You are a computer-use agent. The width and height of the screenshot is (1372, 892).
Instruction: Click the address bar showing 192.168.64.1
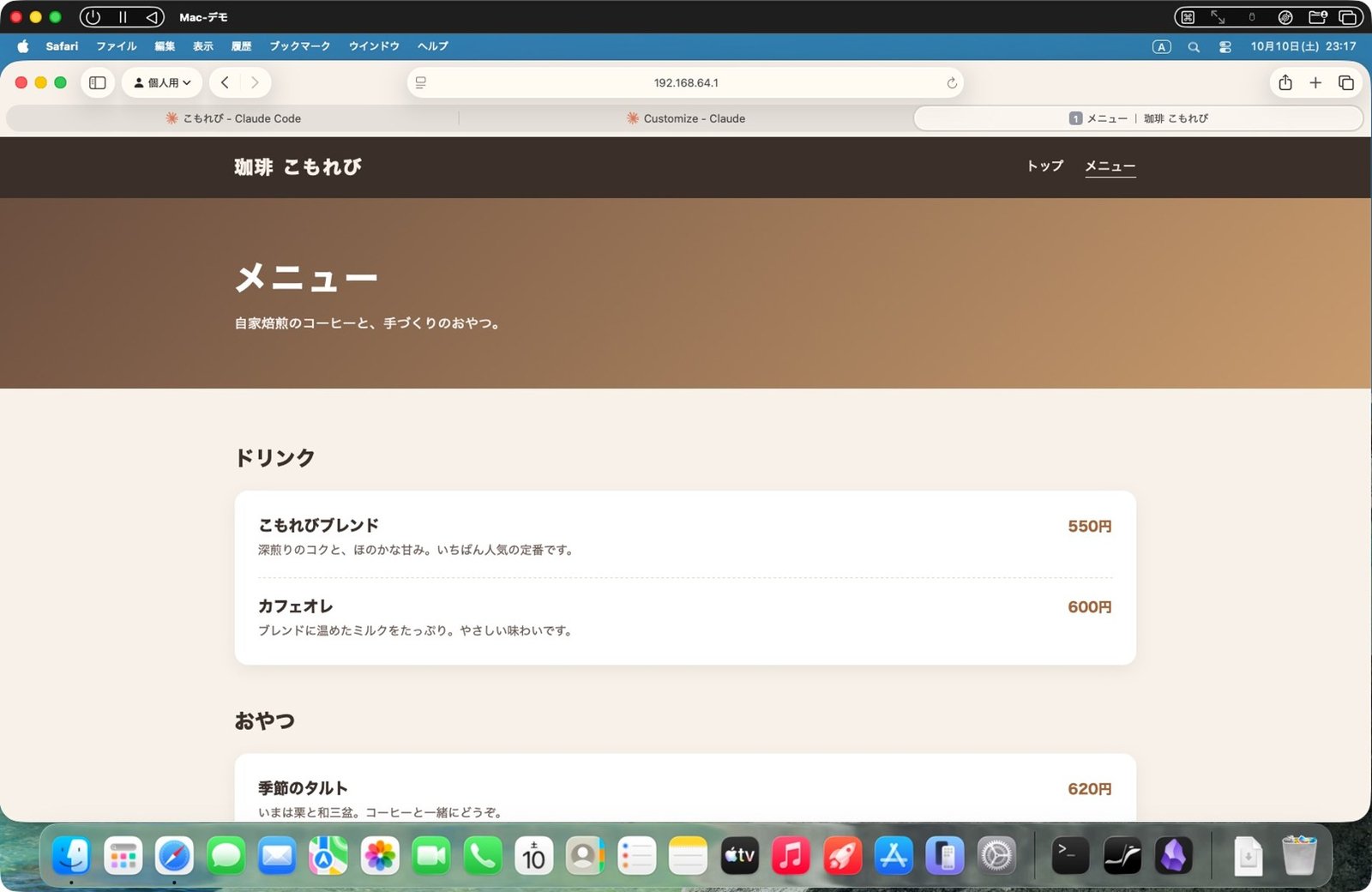tap(685, 82)
